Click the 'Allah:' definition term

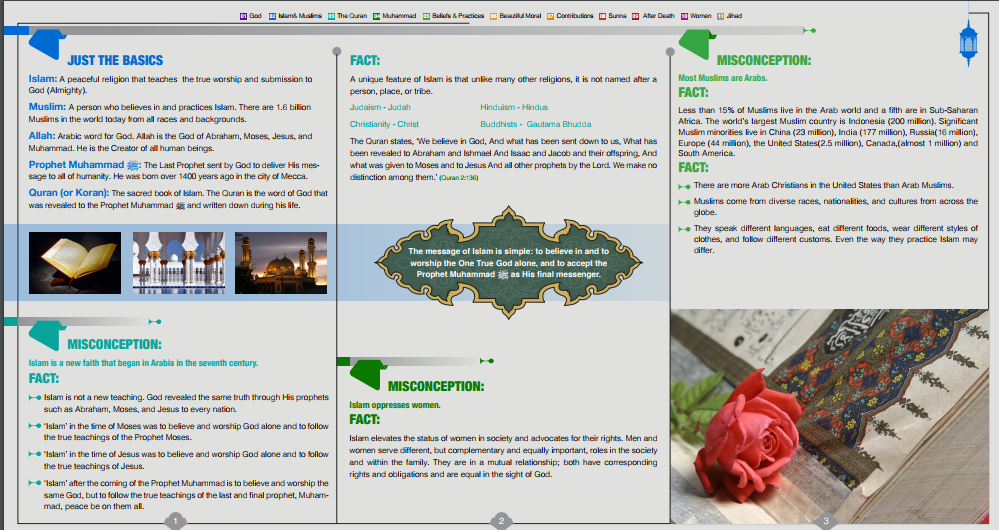[x=41, y=136]
